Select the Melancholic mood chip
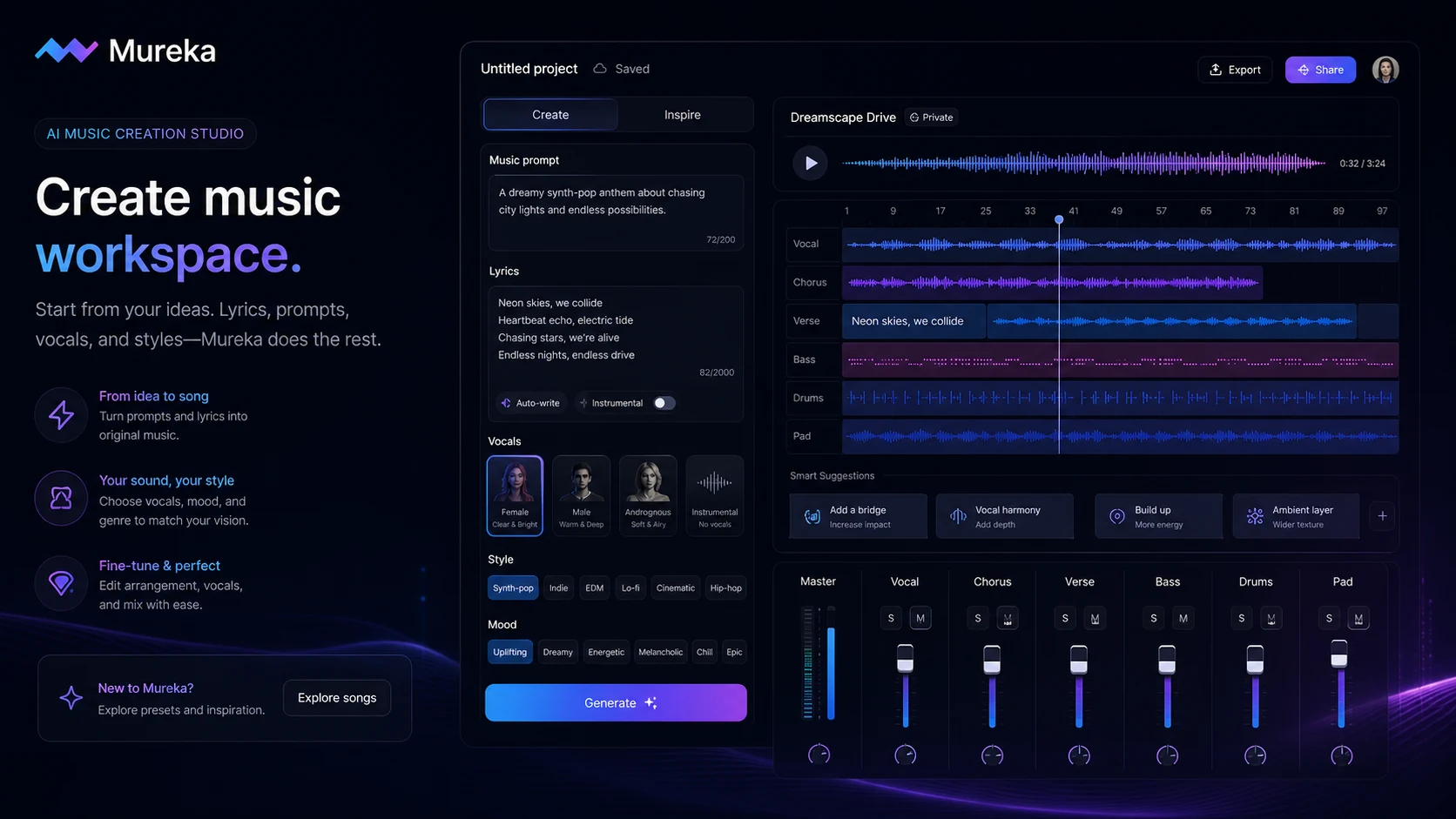The width and height of the screenshot is (1456, 819). (x=660, y=652)
